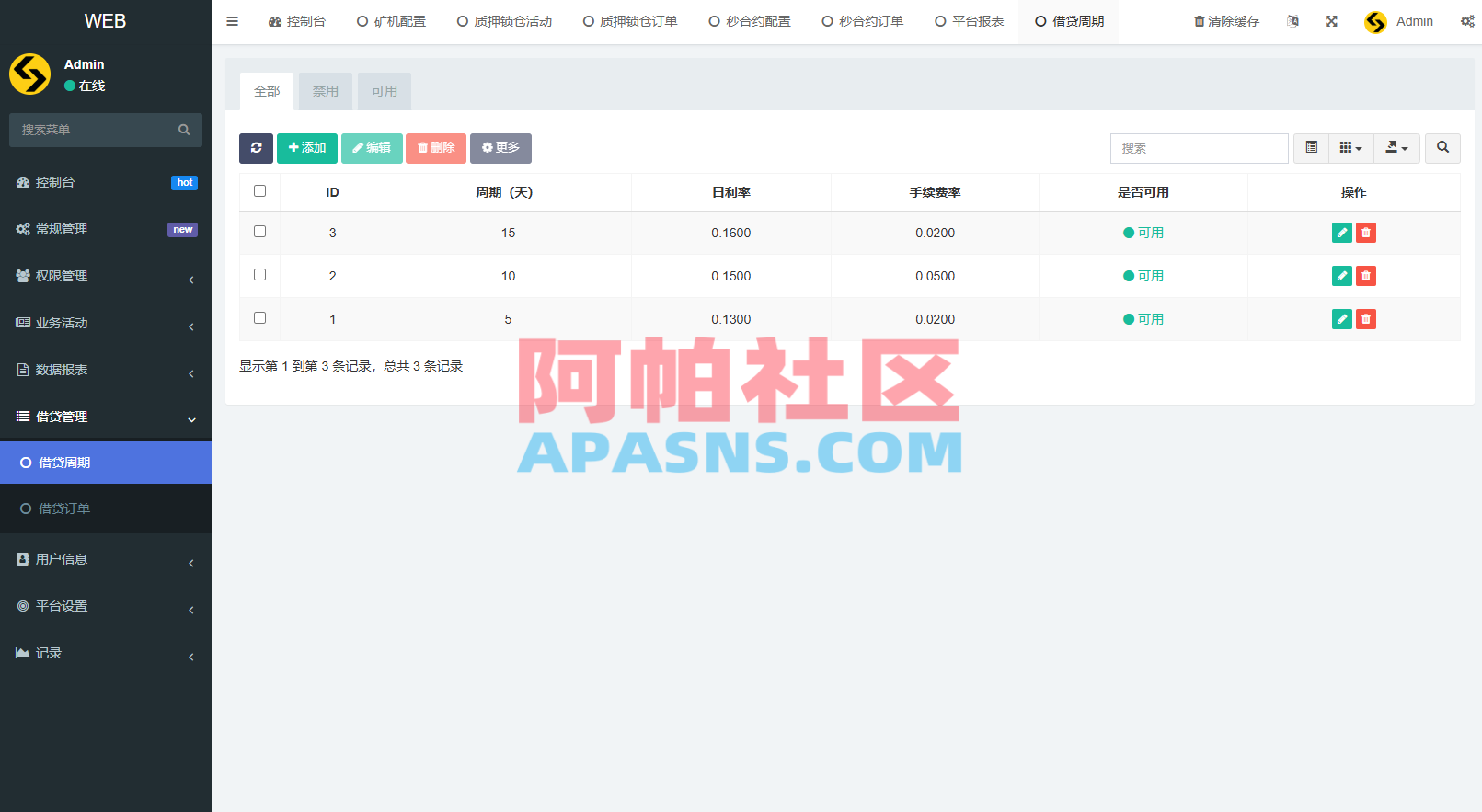Check the box for row ID 2
This screenshot has height=812, width=1482.
[x=259, y=275]
